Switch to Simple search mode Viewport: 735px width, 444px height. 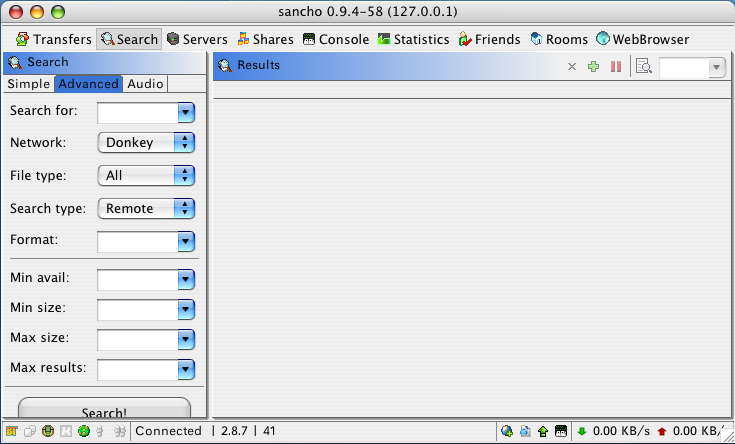[29, 84]
